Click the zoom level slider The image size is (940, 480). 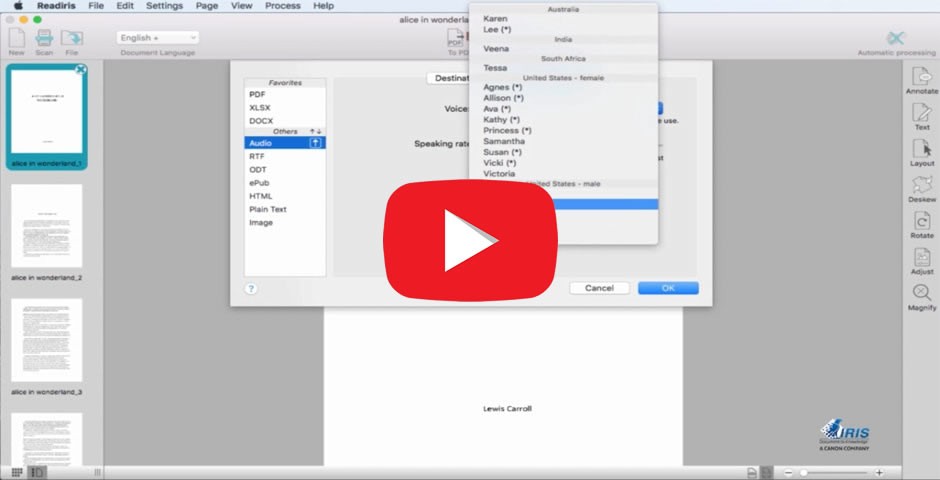click(x=833, y=473)
